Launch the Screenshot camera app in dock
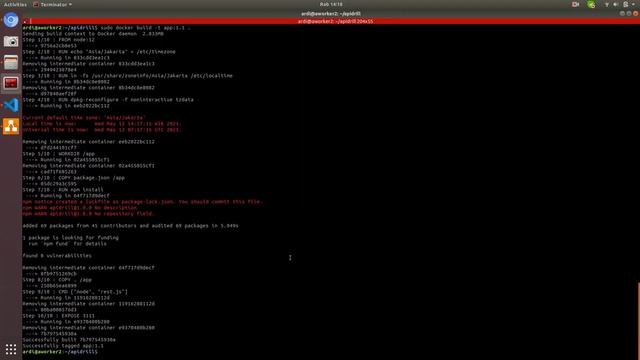640x360 pixels. (11, 42)
